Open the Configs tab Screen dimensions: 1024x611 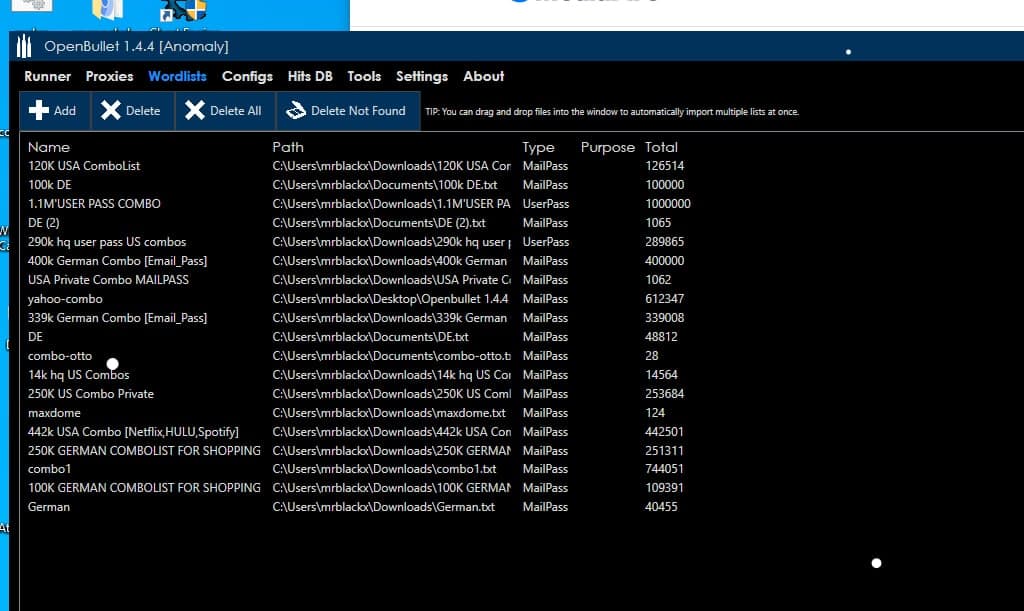247,76
